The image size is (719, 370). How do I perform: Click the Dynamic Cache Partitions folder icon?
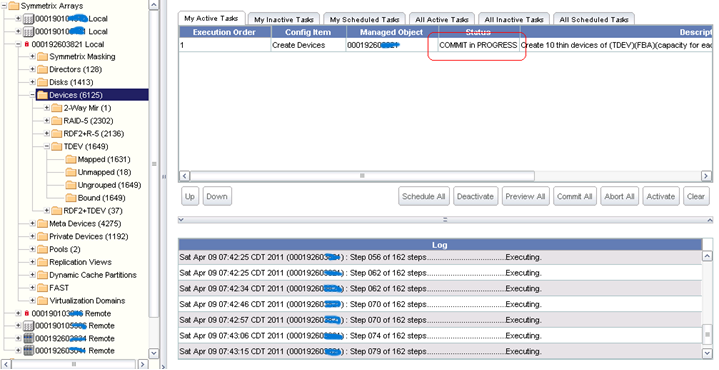(43, 275)
